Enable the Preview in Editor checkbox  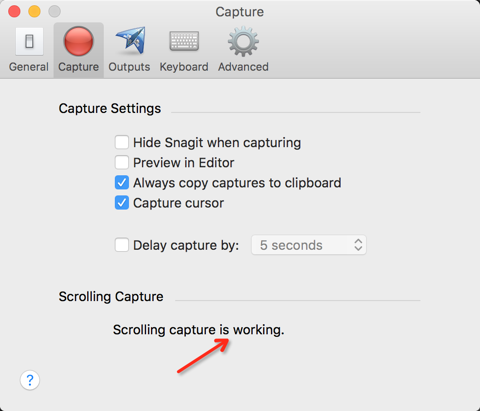(122, 162)
